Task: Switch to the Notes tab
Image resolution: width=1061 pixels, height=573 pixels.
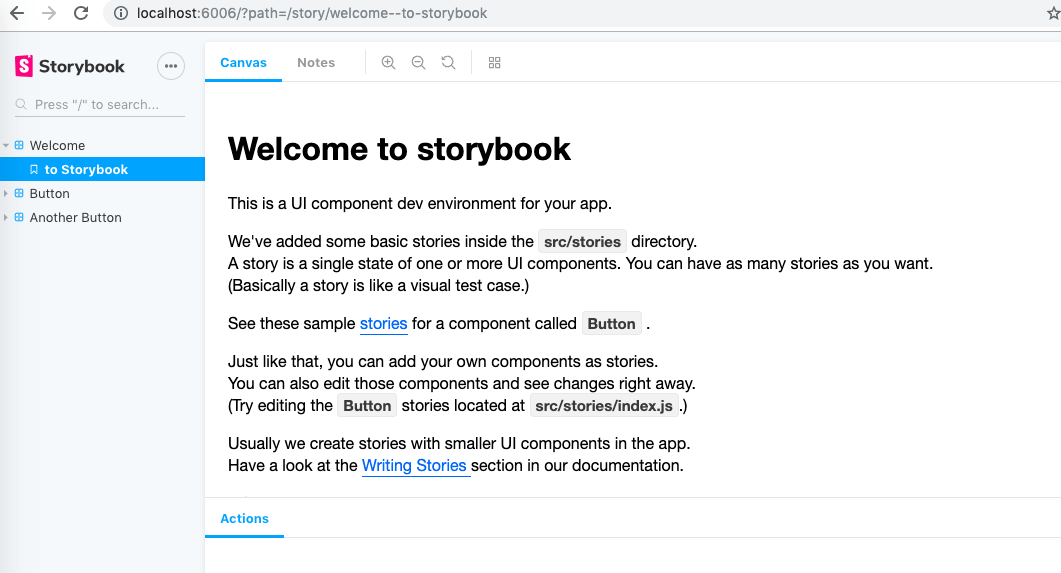Action: pyautogui.click(x=316, y=62)
